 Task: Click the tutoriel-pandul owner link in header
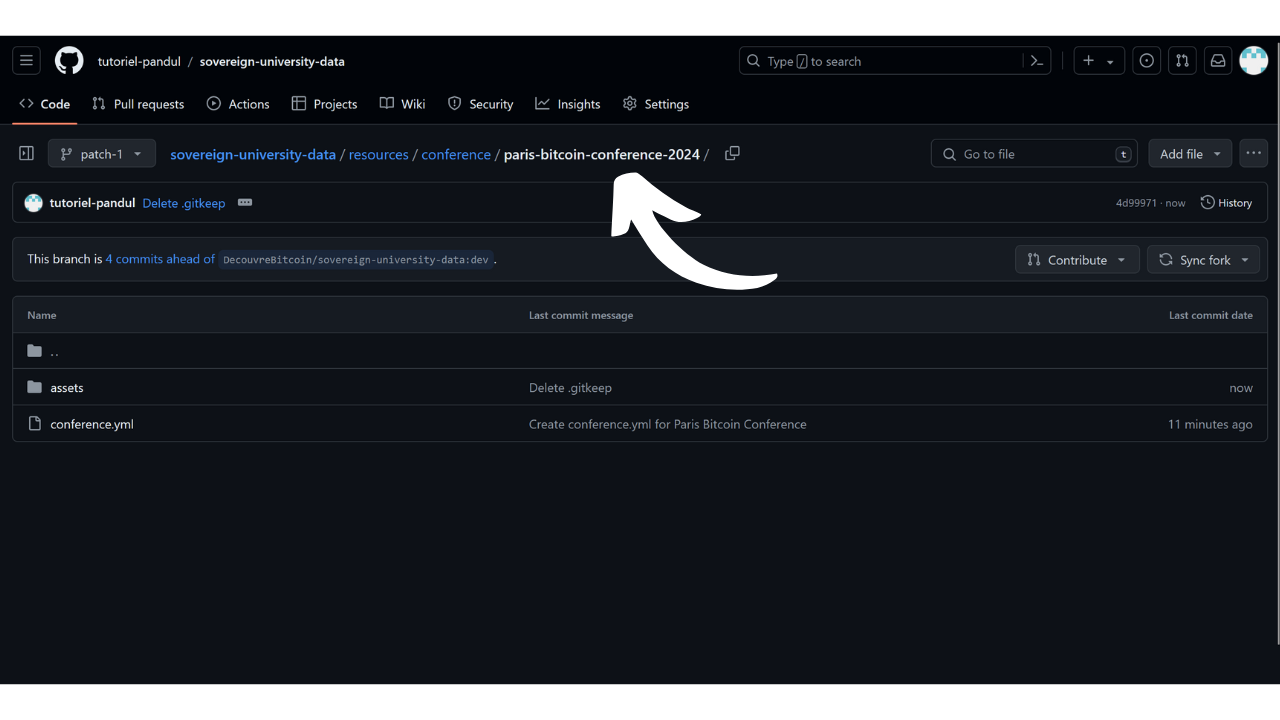pyautogui.click(x=139, y=61)
